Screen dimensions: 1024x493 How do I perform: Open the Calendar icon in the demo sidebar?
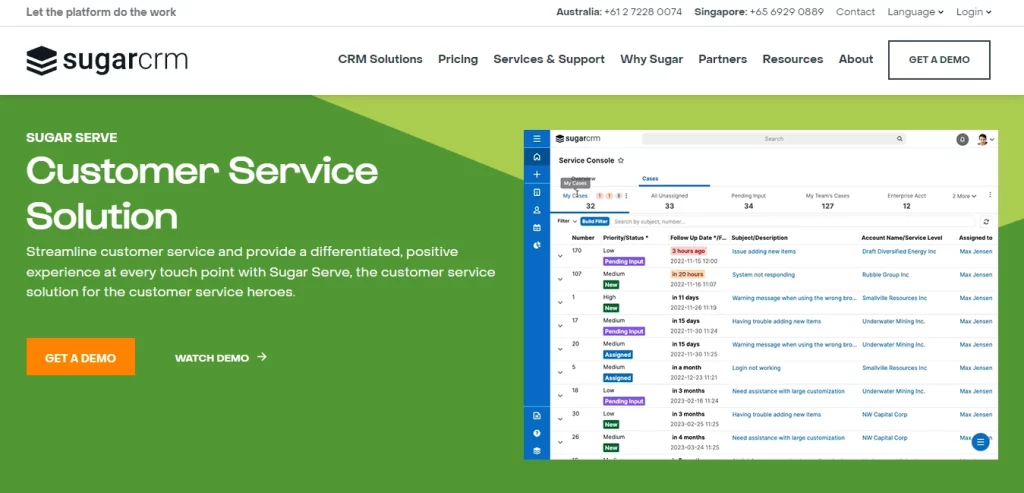click(x=537, y=228)
